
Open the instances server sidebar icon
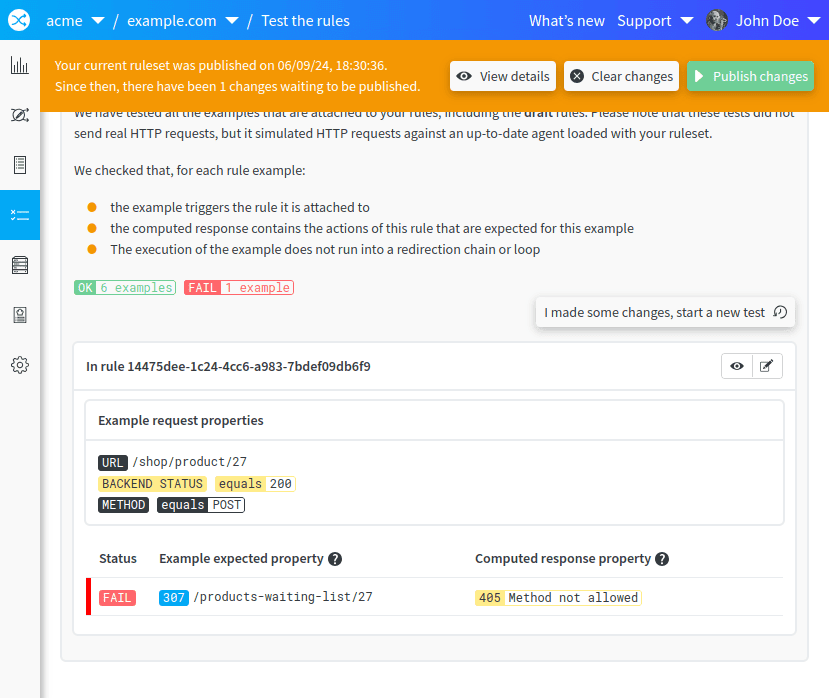pos(20,265)
